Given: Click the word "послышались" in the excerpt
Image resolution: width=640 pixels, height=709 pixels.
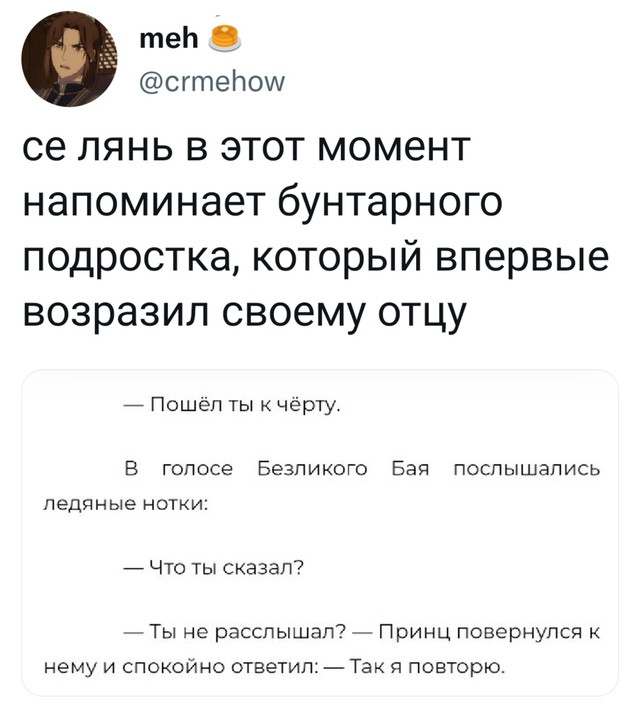Looking at the screenshot, I should tap(527, 468).
